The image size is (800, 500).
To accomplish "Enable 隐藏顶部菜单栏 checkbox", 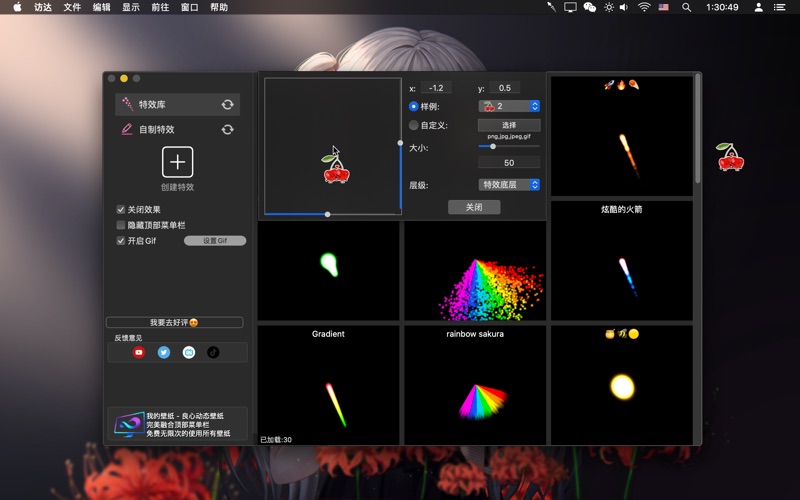I will tap(121, 225).
